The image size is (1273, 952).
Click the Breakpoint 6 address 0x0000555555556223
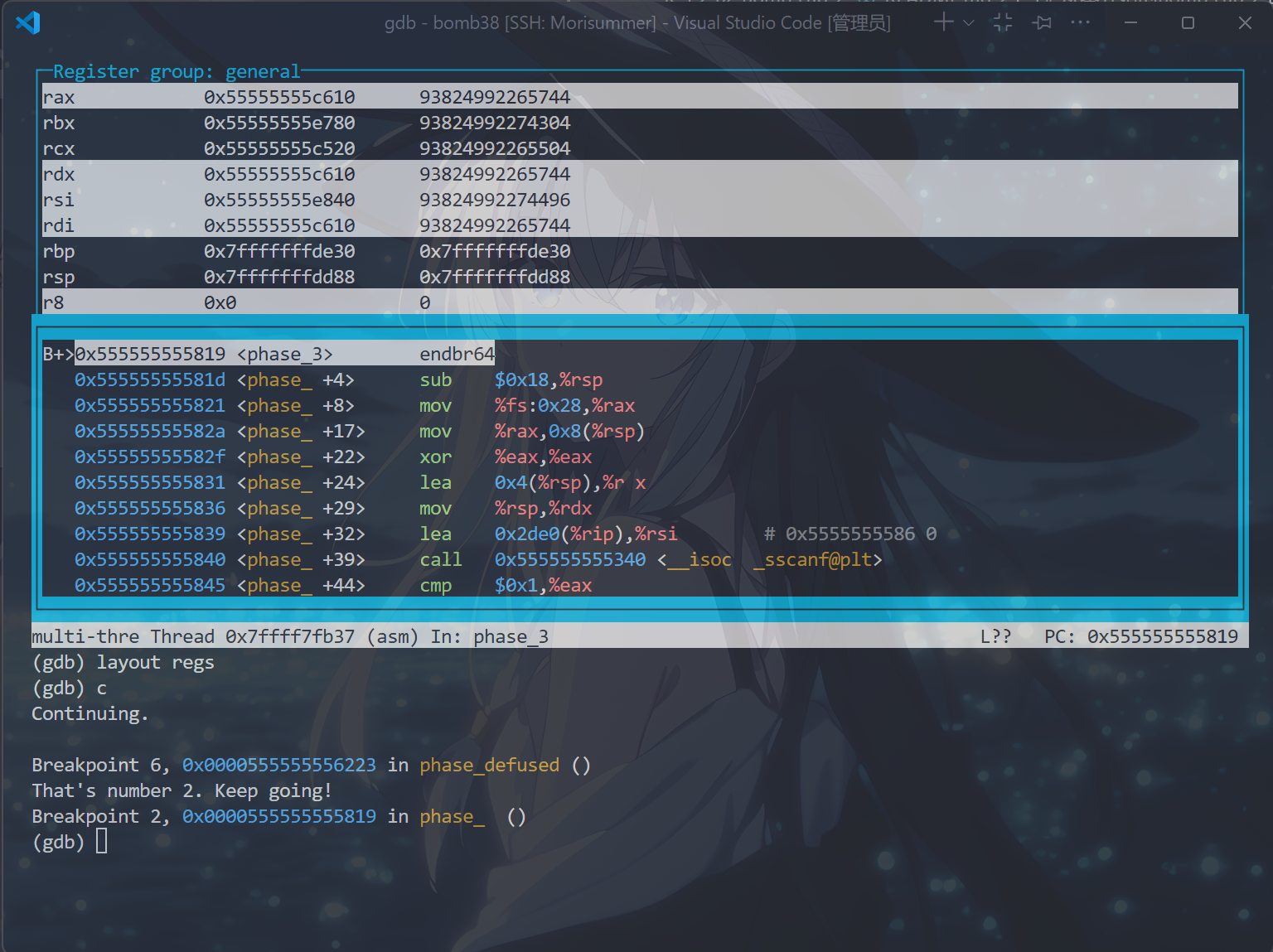point(278,765)
